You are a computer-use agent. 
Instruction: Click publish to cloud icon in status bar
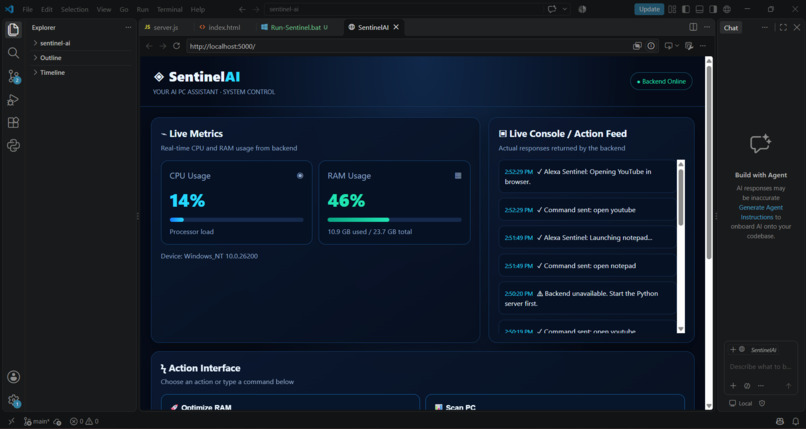pos(58,422)
